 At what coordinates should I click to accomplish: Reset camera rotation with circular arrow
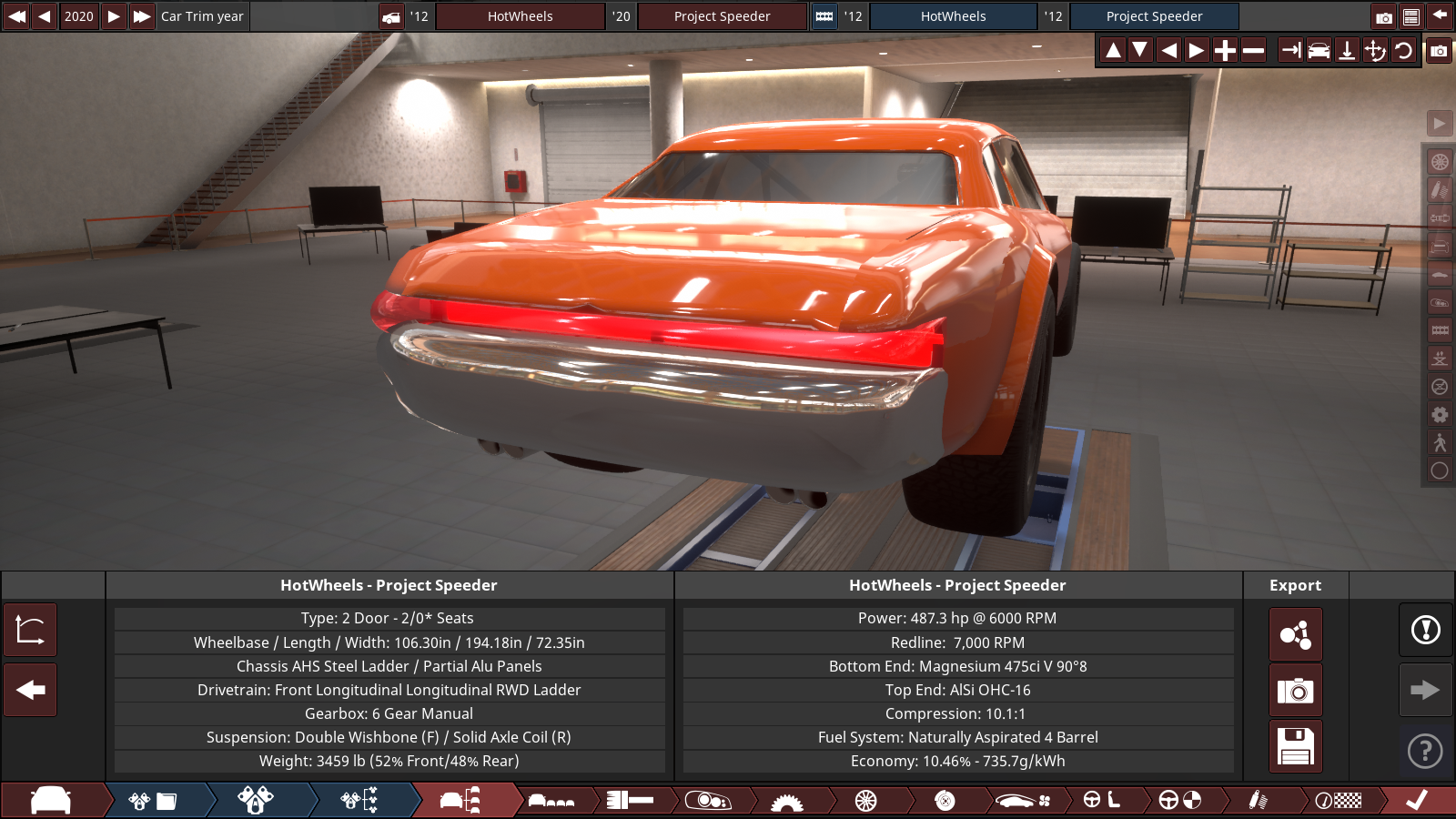coord(1403,51)
